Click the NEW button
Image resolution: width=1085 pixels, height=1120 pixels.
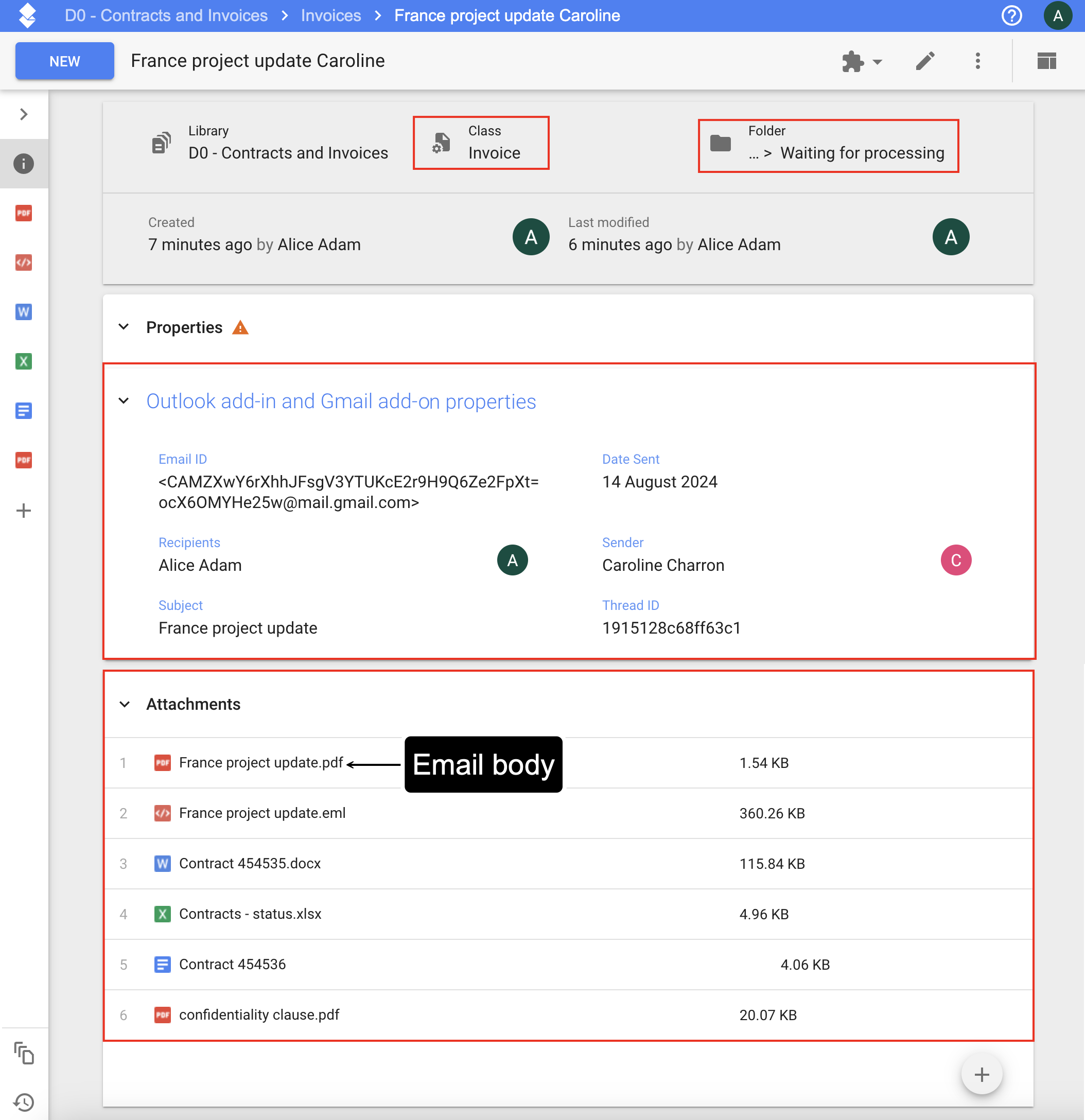pyautogui.click(x=64, y=61)
